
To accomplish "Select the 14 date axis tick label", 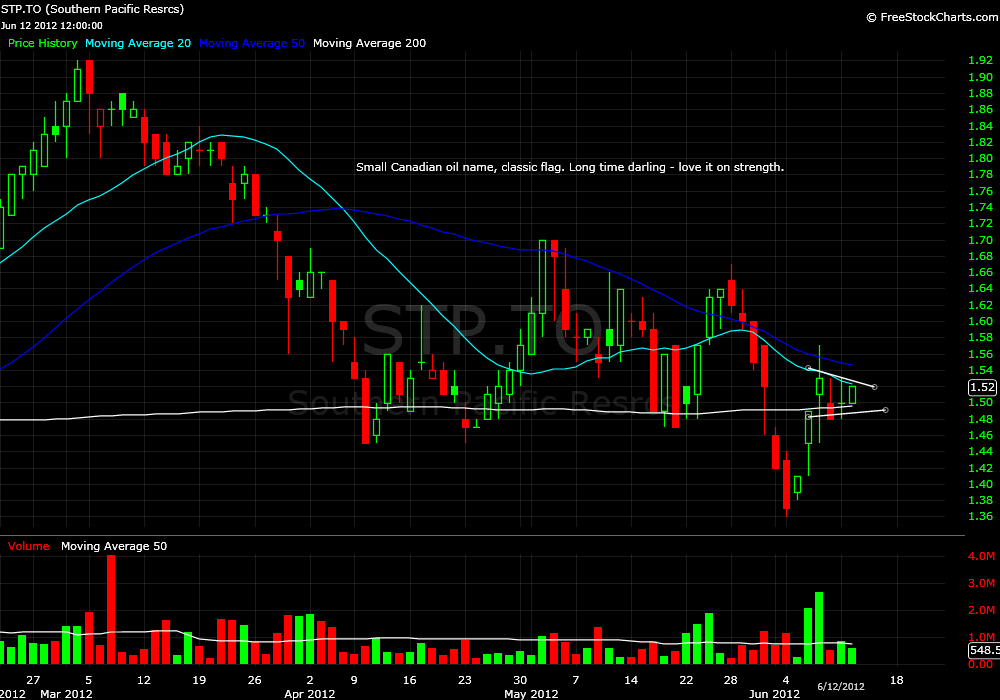I will pos(631,680).
